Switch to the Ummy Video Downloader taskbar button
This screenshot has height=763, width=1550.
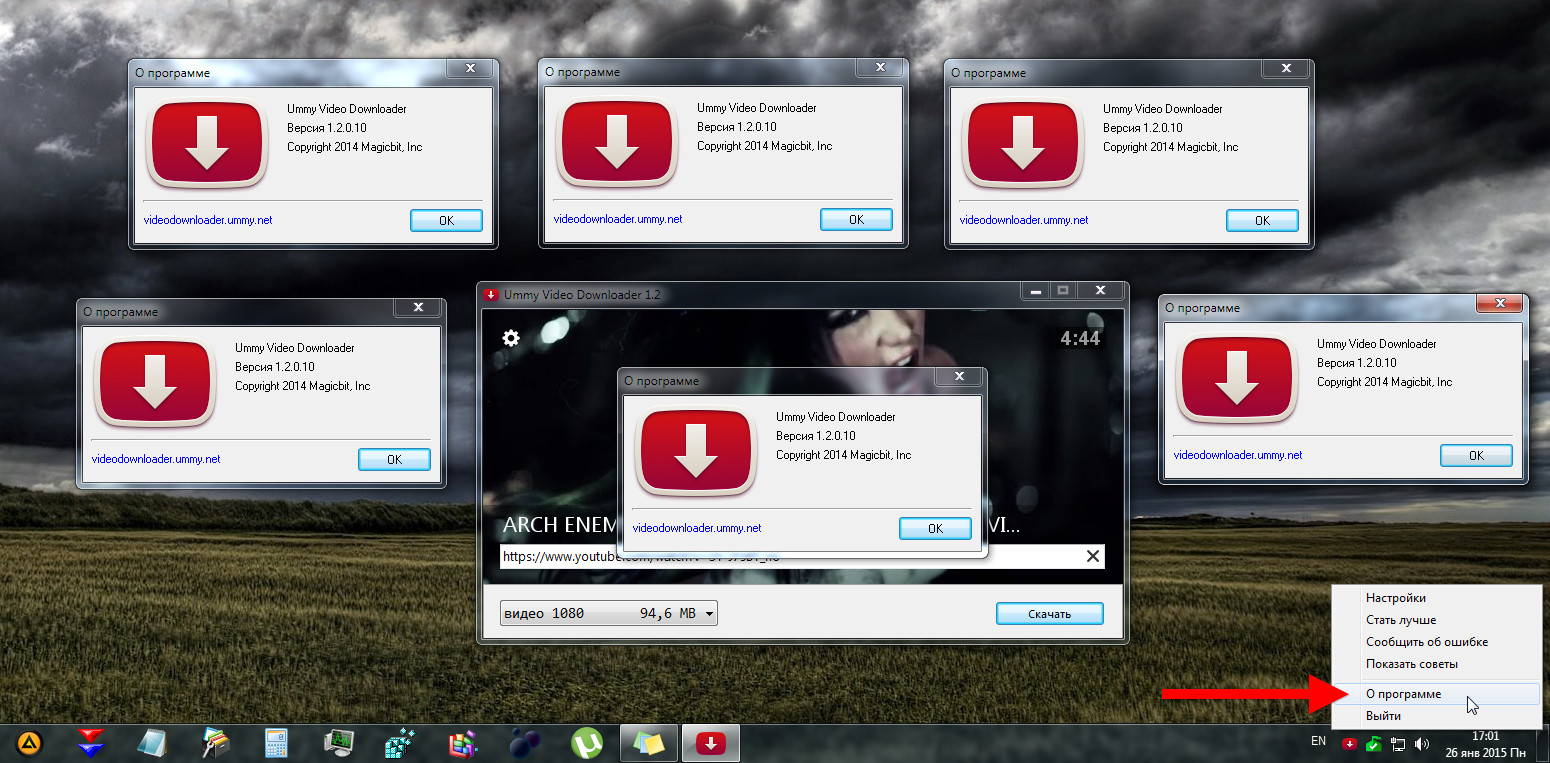[x=710, y=742]
